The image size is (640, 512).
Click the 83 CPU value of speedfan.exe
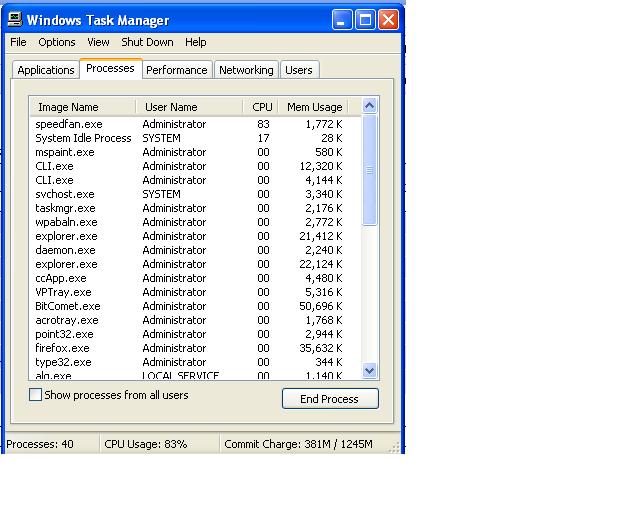click(263, 124)
